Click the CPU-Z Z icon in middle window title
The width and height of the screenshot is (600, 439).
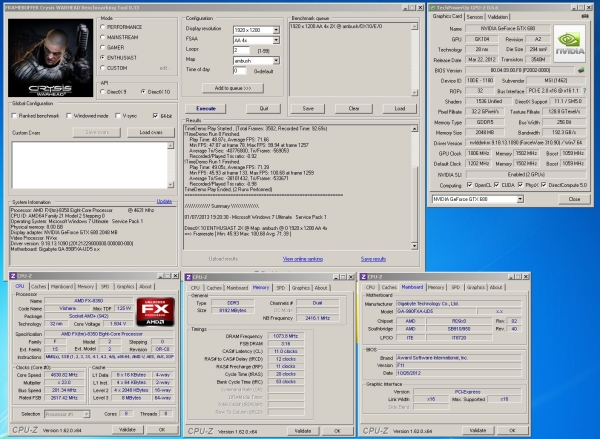pos(188,277)
